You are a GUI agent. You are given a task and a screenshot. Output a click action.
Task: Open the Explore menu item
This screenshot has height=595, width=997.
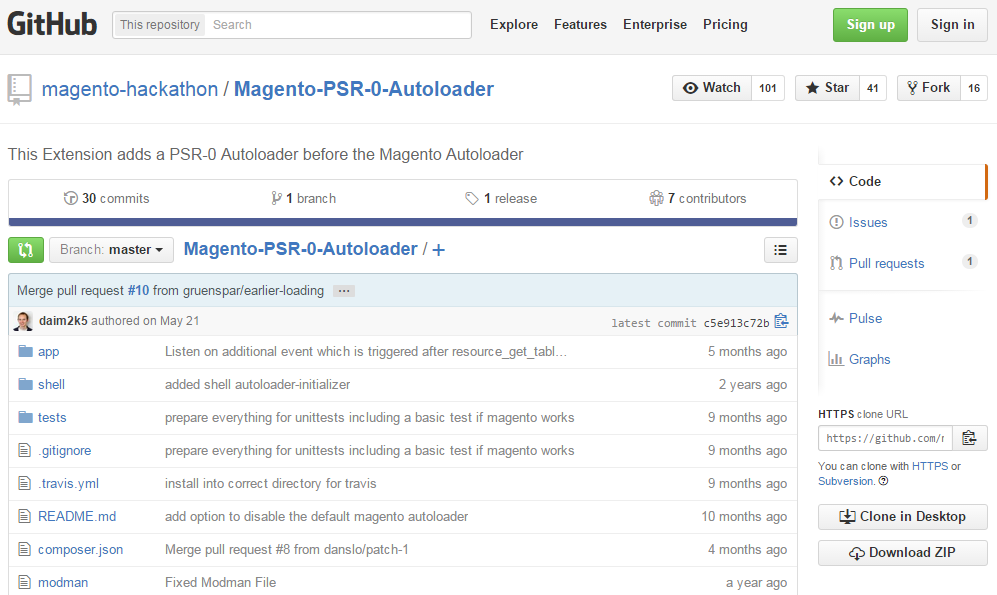(514, 24)
